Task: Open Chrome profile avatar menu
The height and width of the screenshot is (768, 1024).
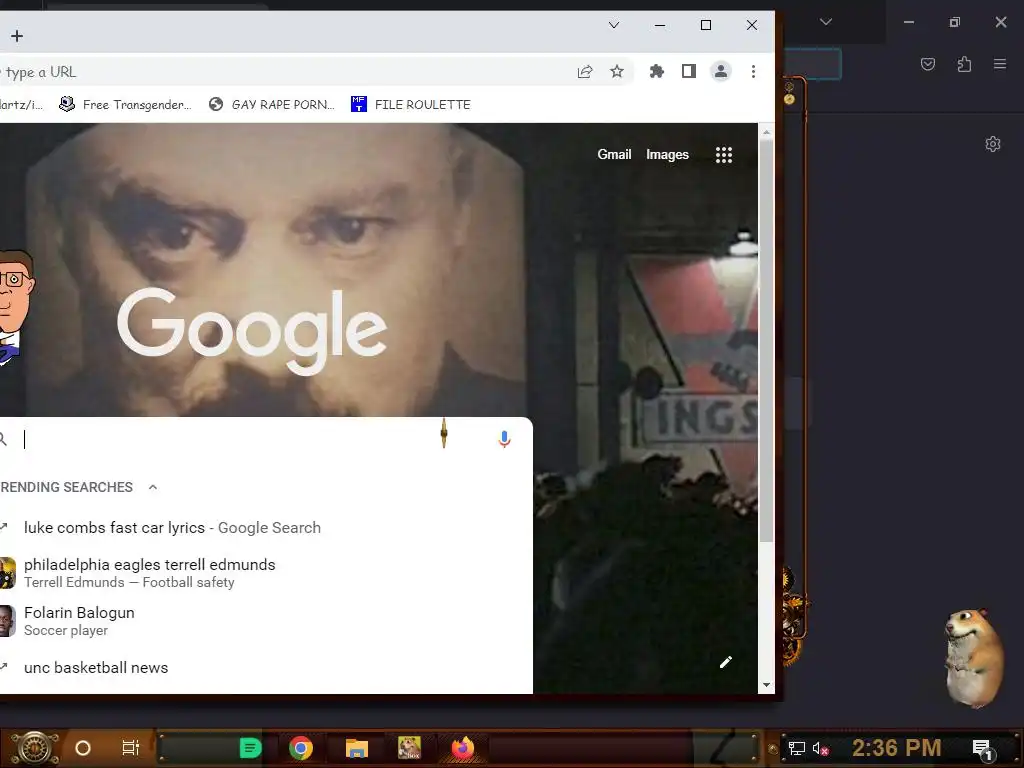Action: (720, 71)
